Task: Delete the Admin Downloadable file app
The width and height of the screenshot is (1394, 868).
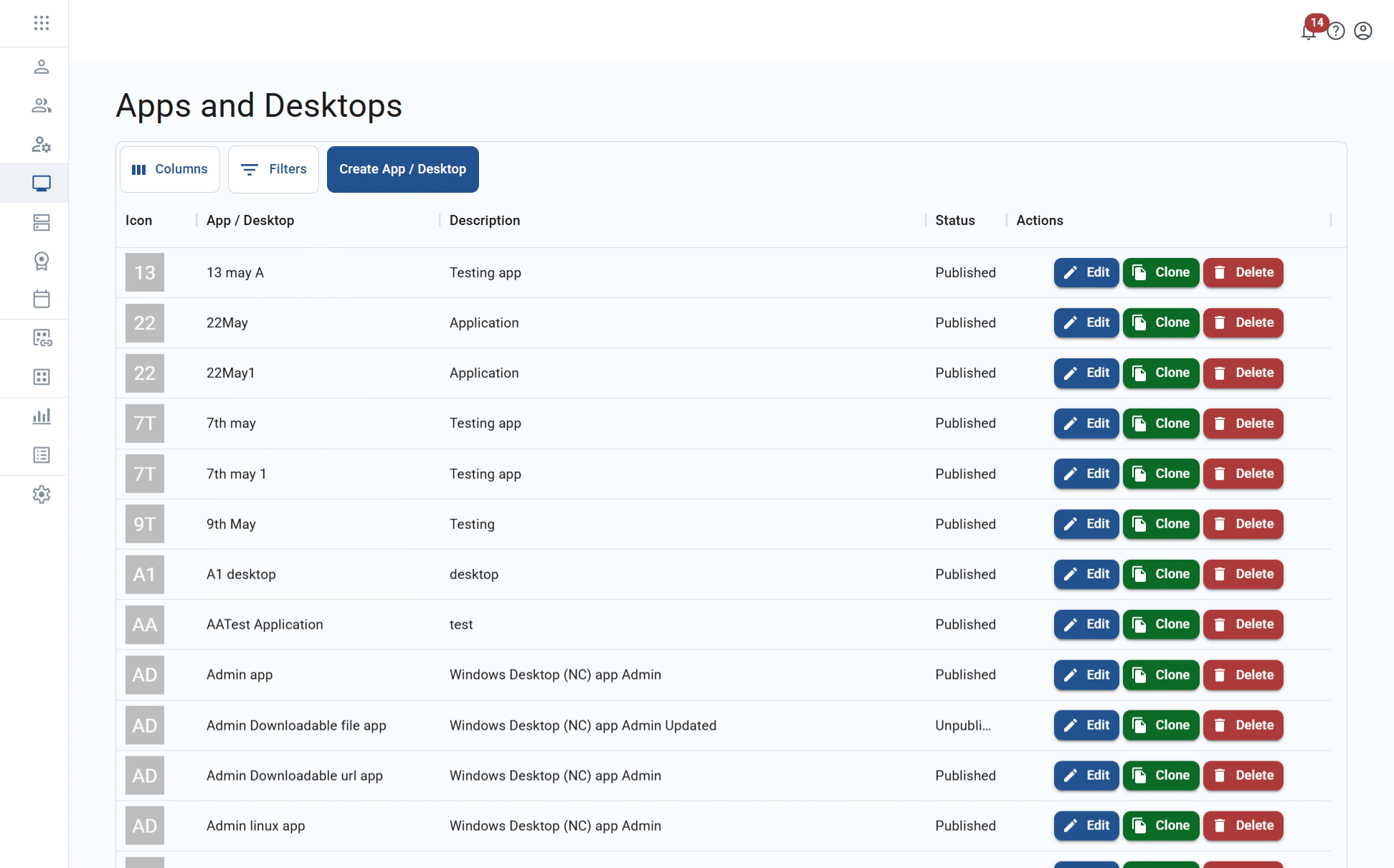Action: point(1243,725)
